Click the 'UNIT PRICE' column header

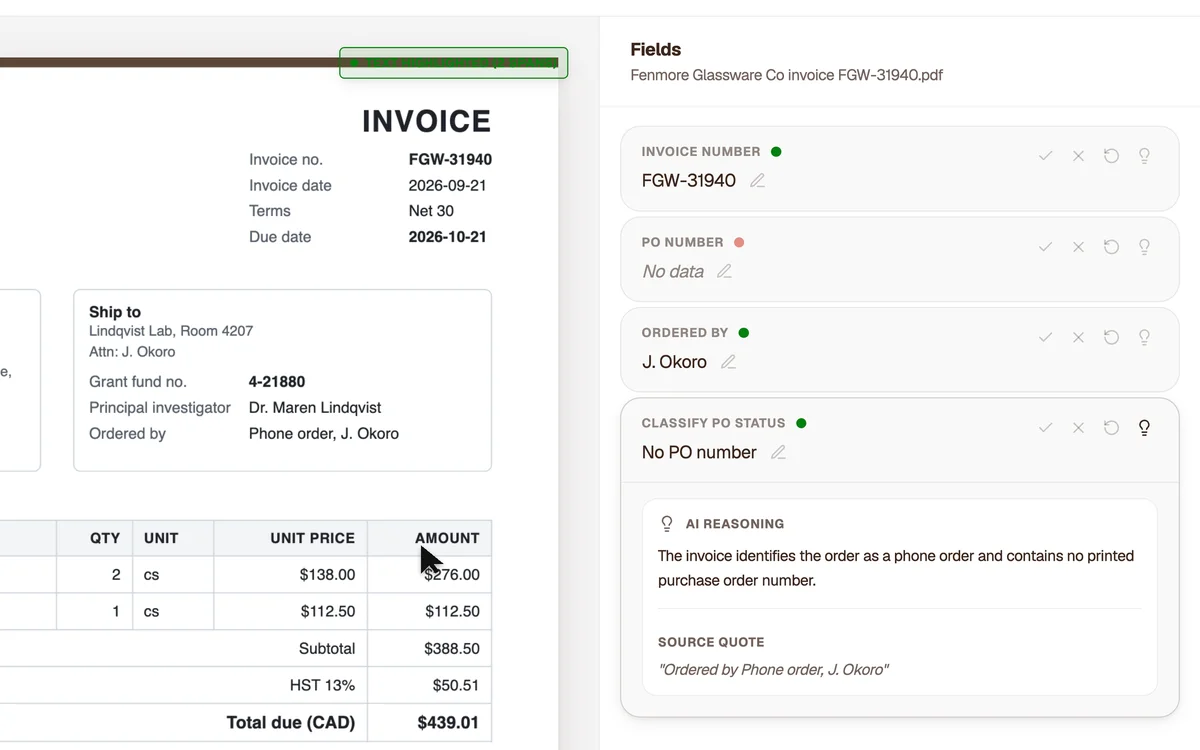[312, 538]
